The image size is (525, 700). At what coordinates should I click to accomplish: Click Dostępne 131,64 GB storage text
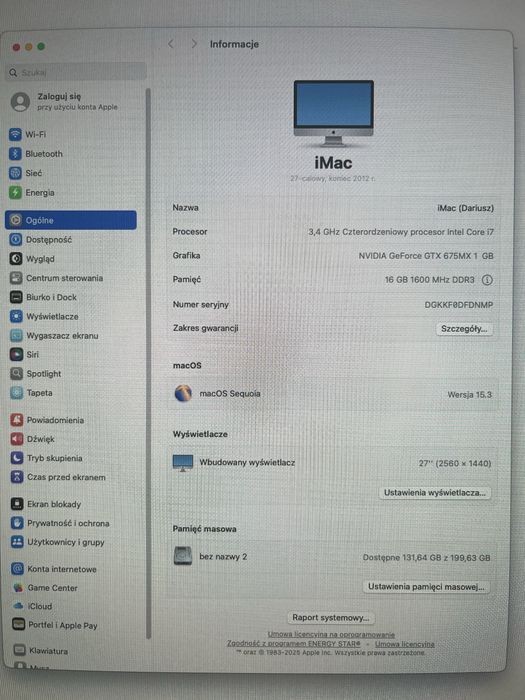426,558
